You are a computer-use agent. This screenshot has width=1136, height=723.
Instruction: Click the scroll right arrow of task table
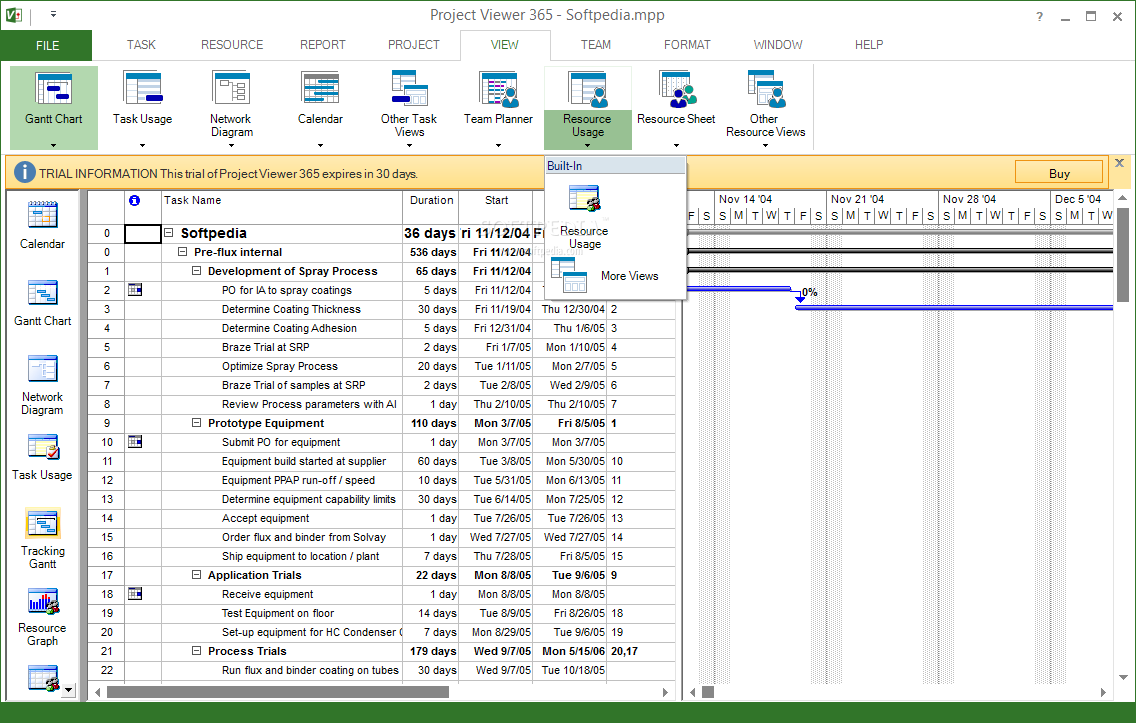665,693
